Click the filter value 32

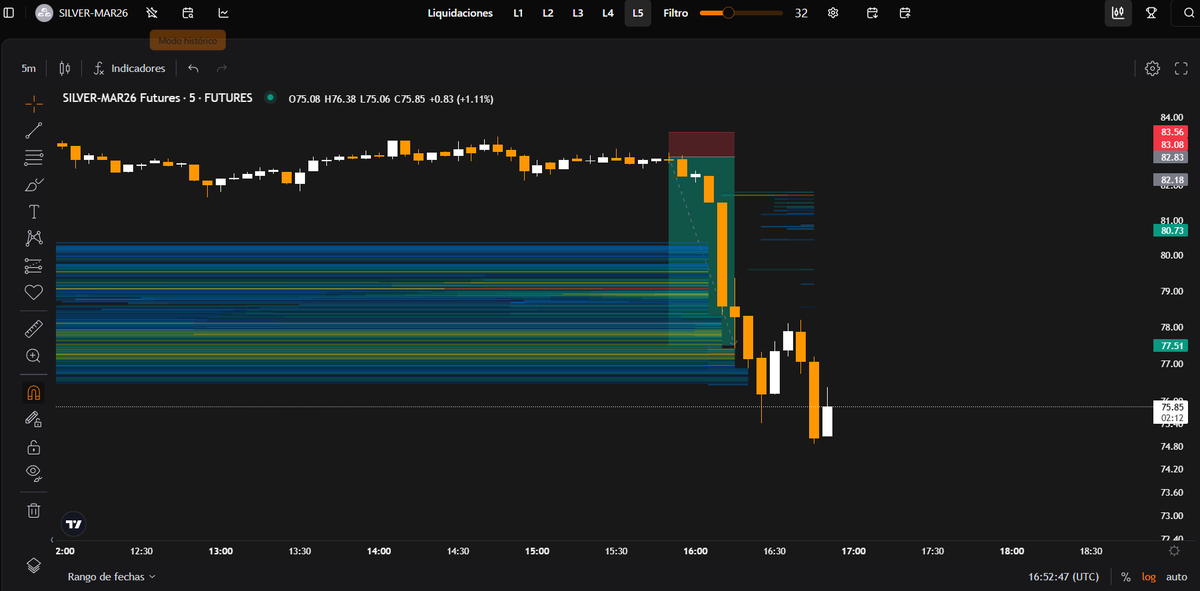801,13
